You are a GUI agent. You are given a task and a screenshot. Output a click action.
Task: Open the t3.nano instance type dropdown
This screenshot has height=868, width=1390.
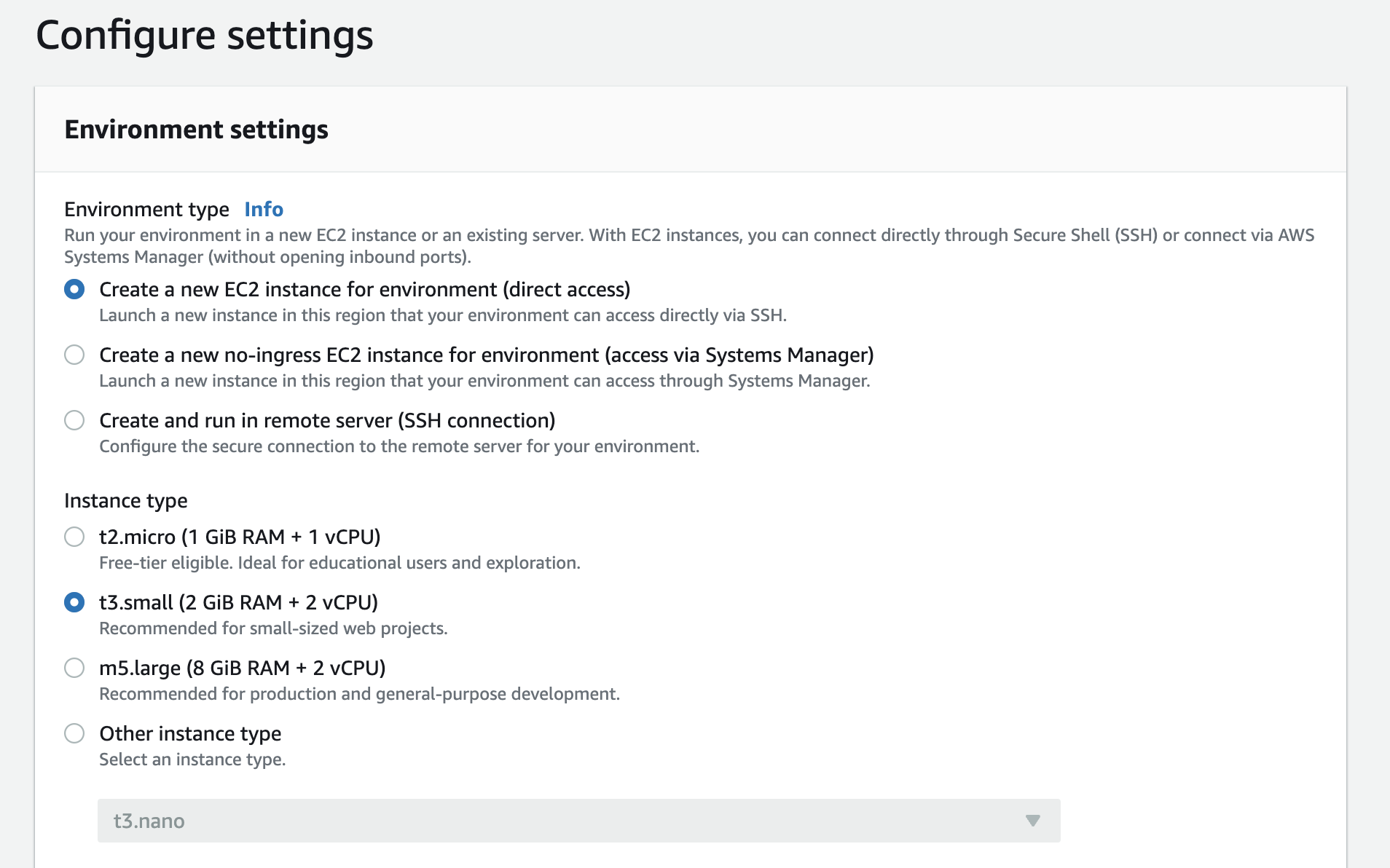tap(578, 821)
